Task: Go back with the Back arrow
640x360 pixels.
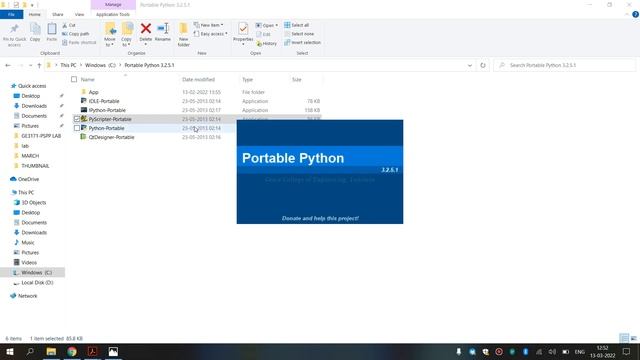Action: (x=8, y=65)
